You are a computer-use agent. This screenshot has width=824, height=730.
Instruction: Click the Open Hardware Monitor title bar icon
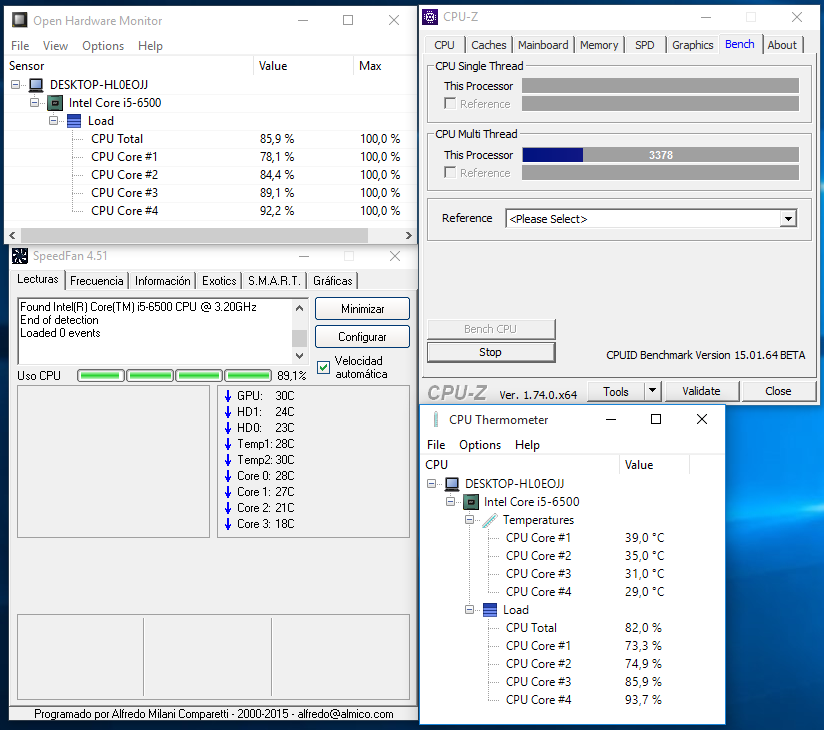click(20, 20)
